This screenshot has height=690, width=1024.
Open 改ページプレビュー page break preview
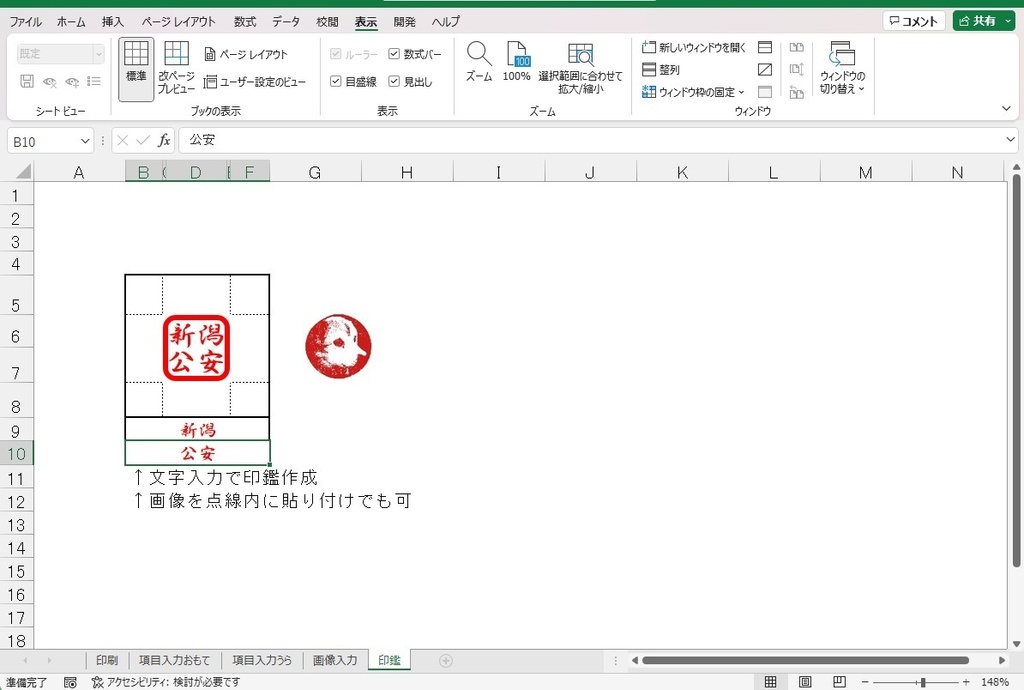(176, 68)
